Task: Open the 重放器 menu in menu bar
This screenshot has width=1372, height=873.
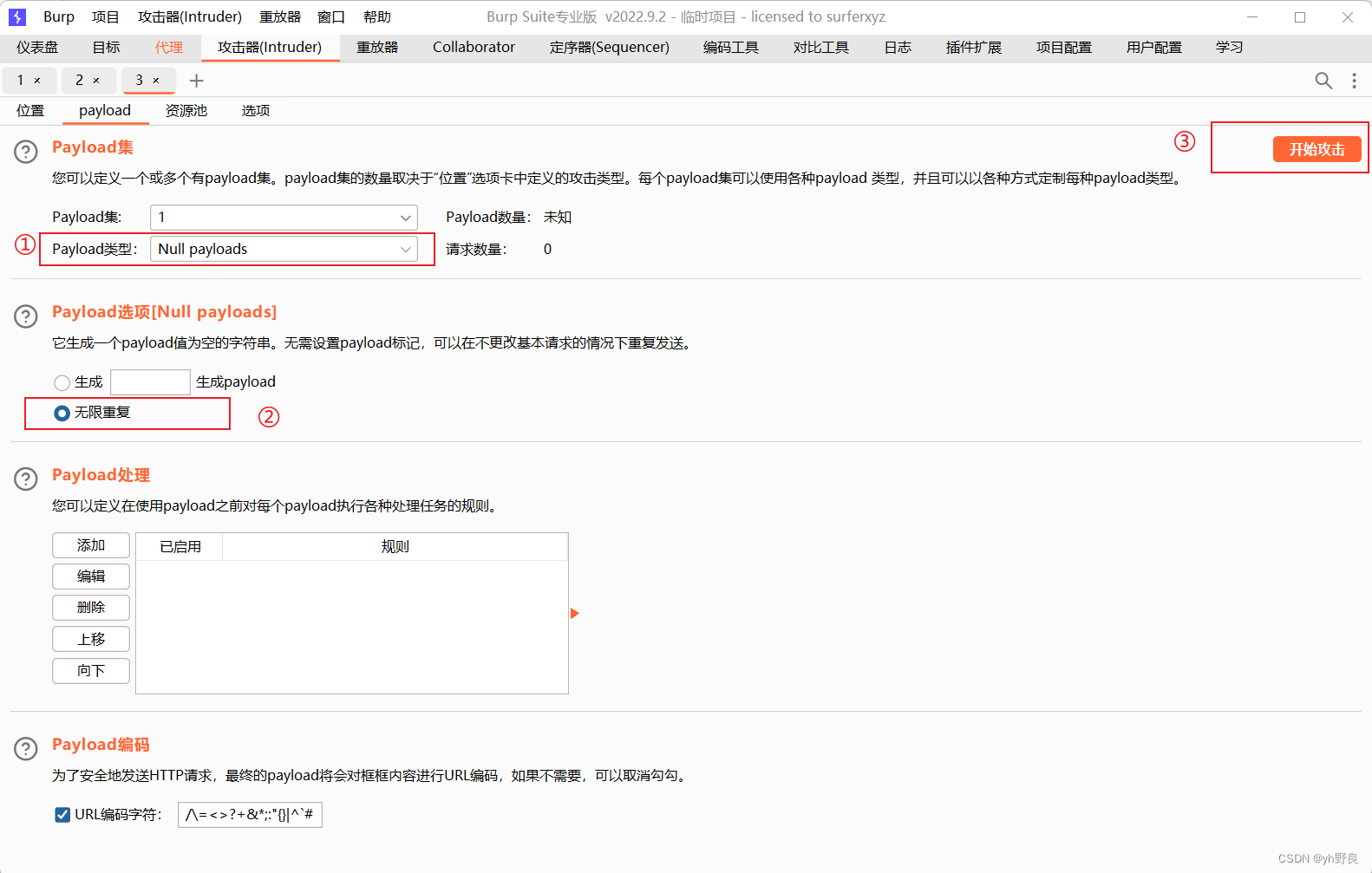Action: click(x=280, y=16)
